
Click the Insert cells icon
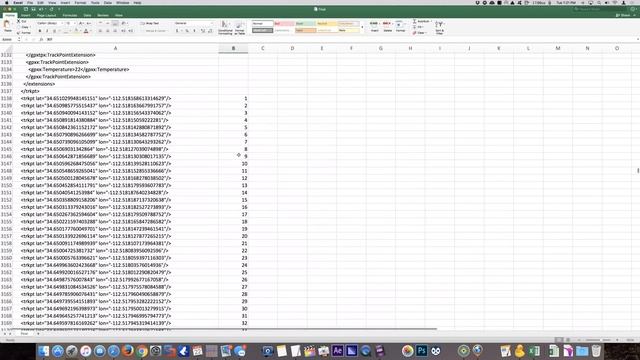374,26
